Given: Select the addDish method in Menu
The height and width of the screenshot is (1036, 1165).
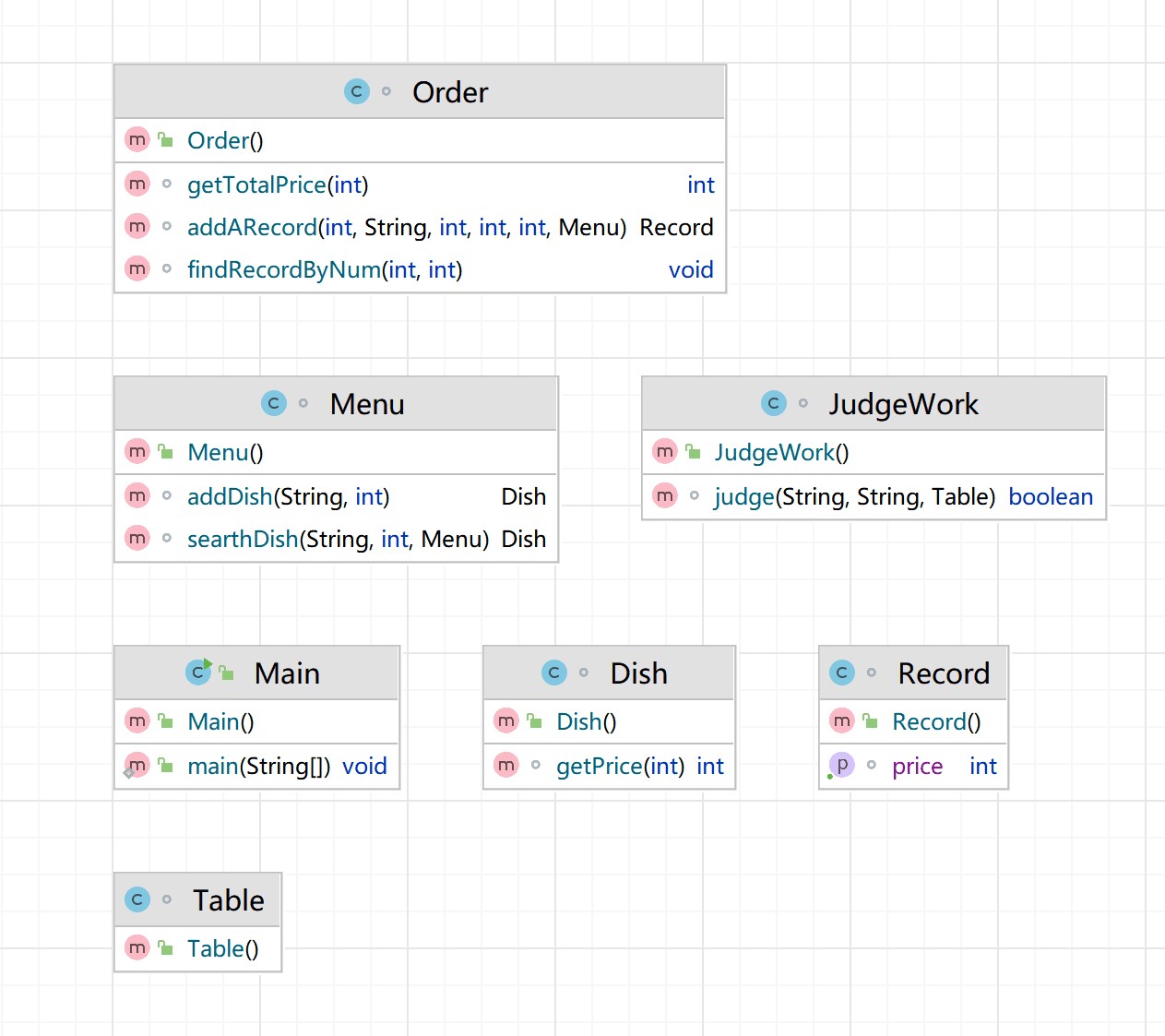Looking at the screenshot, I should point(230,496).
